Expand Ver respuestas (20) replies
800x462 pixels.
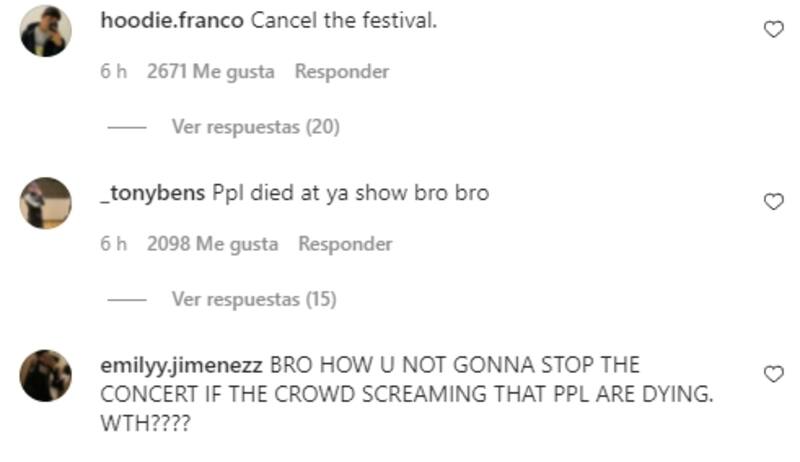coord(256,126)
